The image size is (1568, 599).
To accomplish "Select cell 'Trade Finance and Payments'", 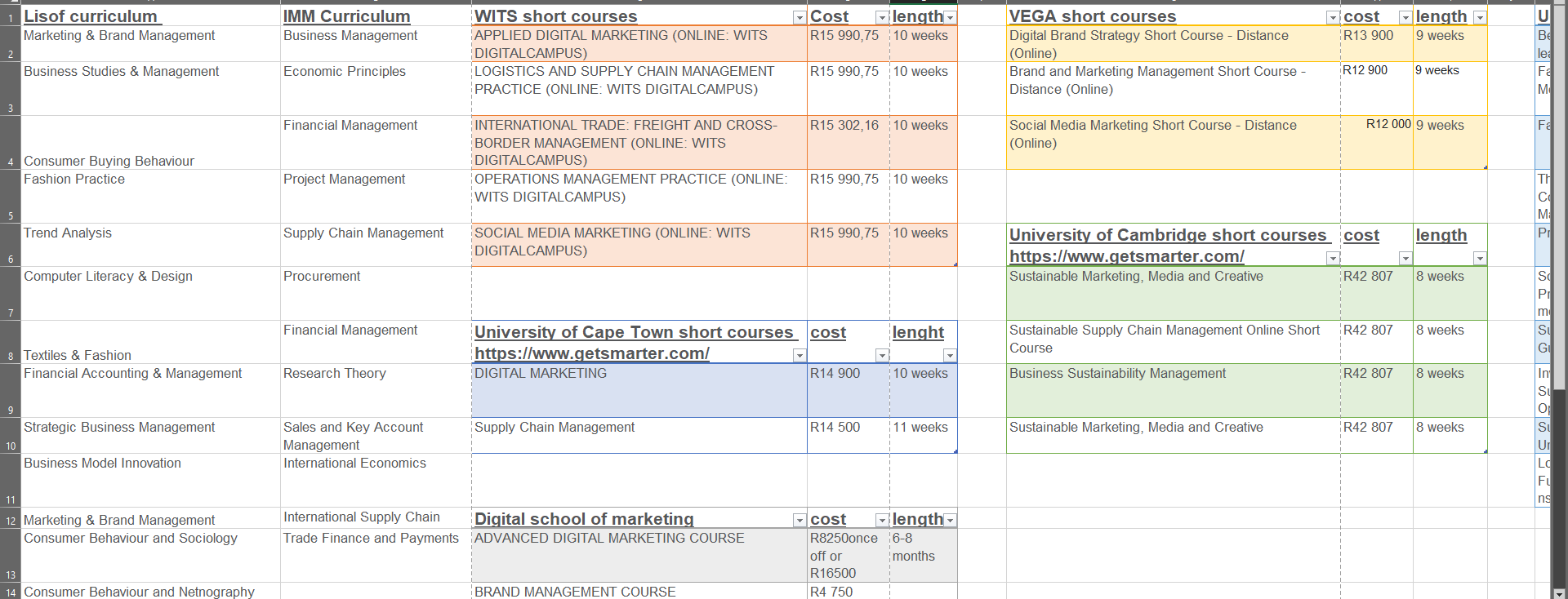I will coord(376,556).
